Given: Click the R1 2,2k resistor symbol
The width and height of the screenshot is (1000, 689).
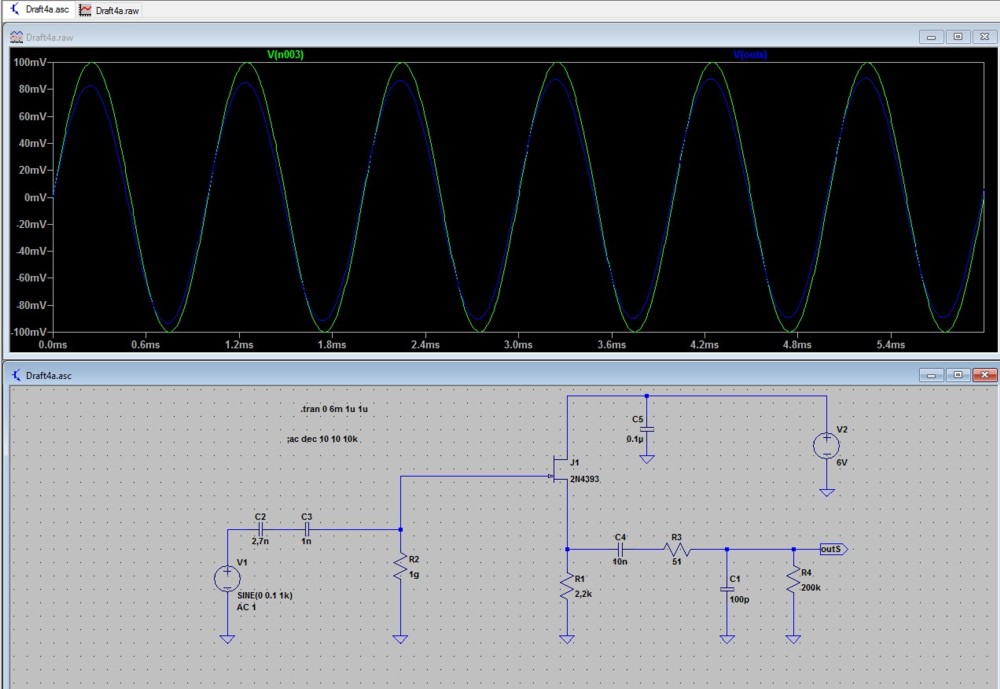Looking at the screenshot, I should click(567, 586).
